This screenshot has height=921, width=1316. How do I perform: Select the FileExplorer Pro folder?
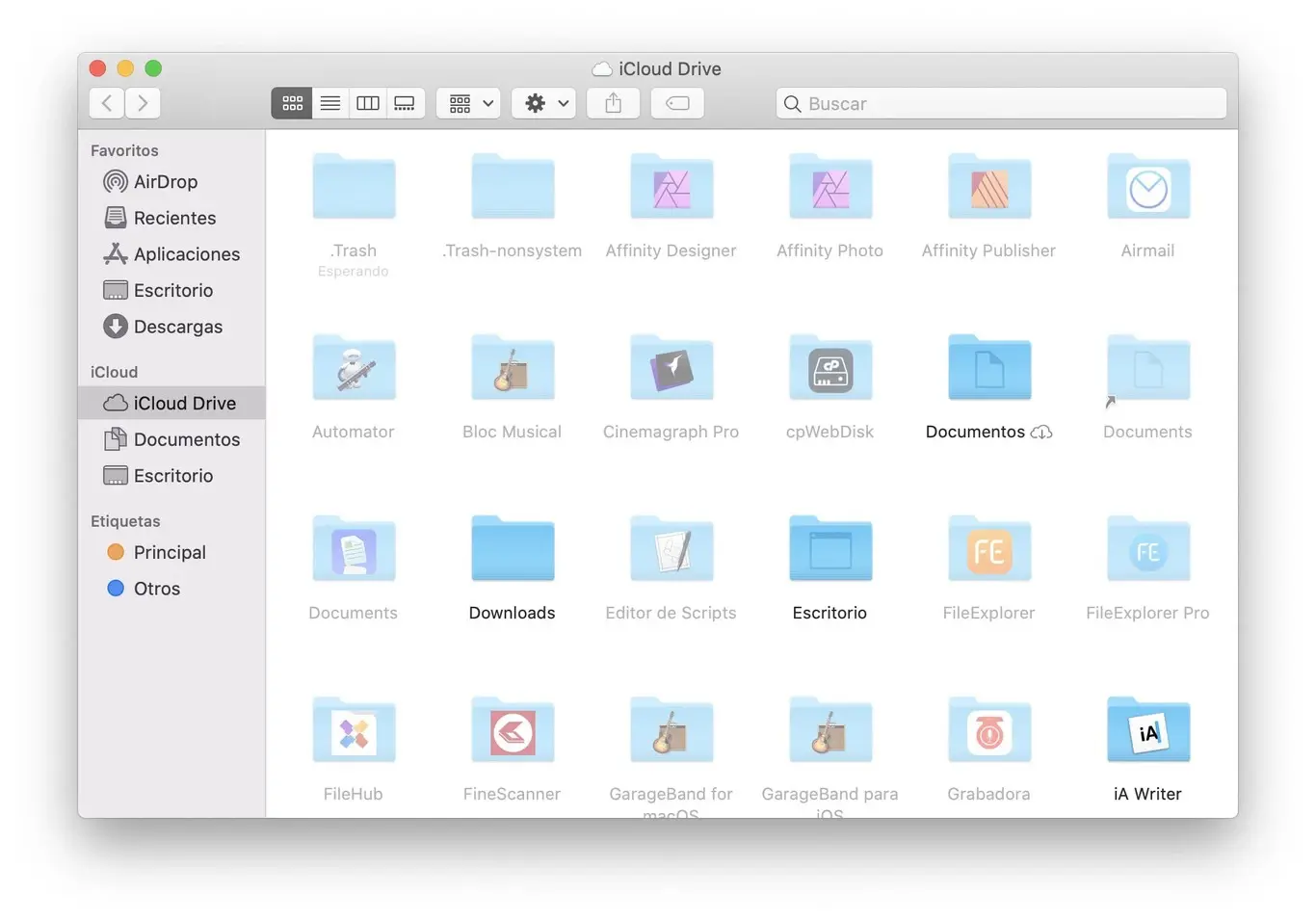click(x=1148, y=549)
